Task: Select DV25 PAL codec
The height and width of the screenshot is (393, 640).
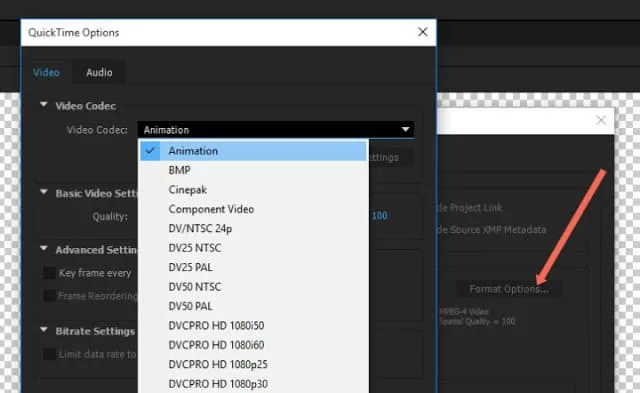Action: [253, 267]
